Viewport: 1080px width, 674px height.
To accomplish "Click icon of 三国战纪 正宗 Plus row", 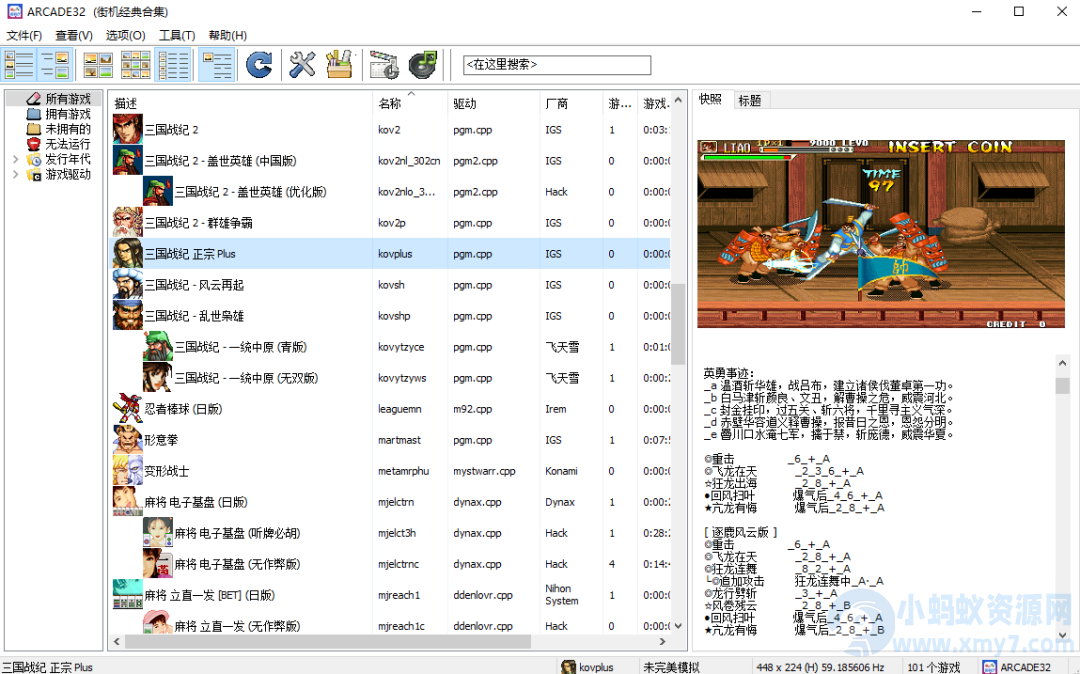I will click(127, 253).
